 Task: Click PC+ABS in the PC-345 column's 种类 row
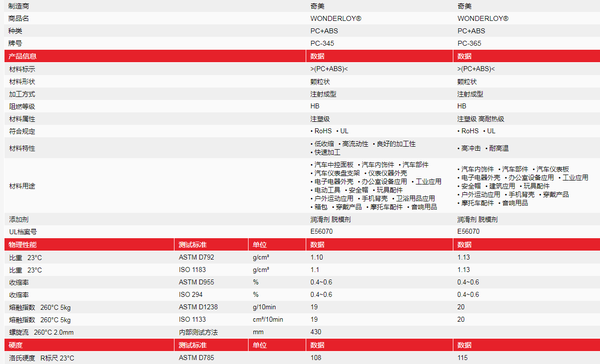coord(324,31)
